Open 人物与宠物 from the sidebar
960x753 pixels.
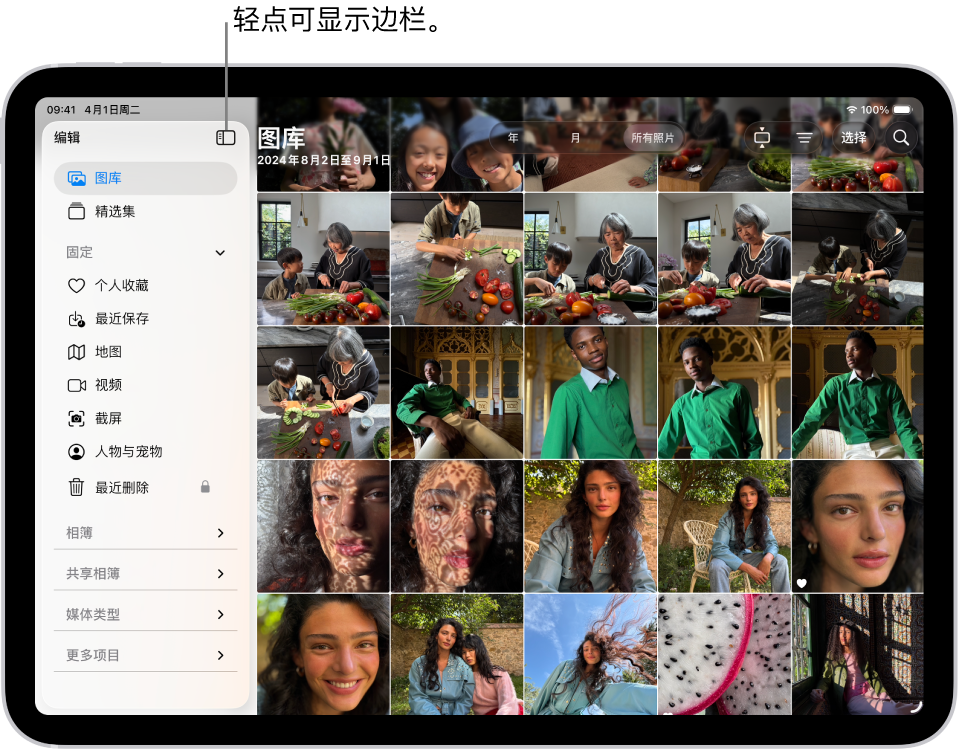click(118, 451)
